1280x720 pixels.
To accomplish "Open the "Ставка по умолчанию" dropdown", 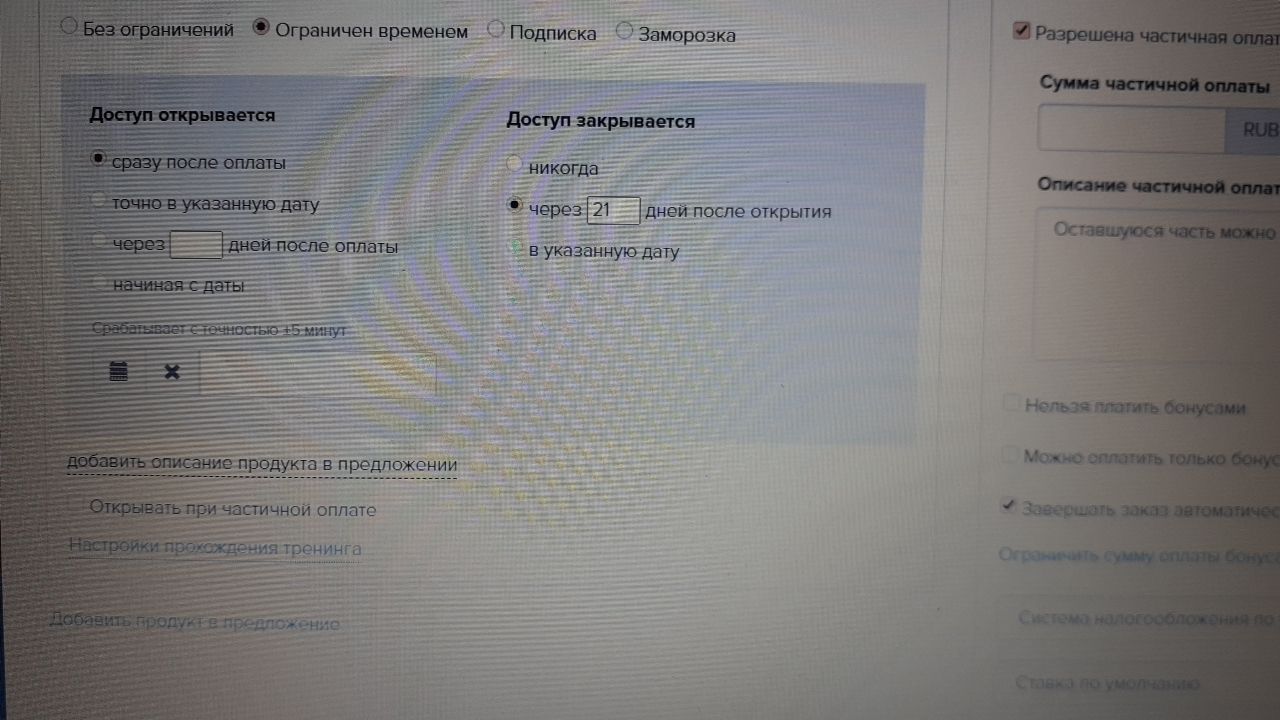I will (x=1140, y=683).
